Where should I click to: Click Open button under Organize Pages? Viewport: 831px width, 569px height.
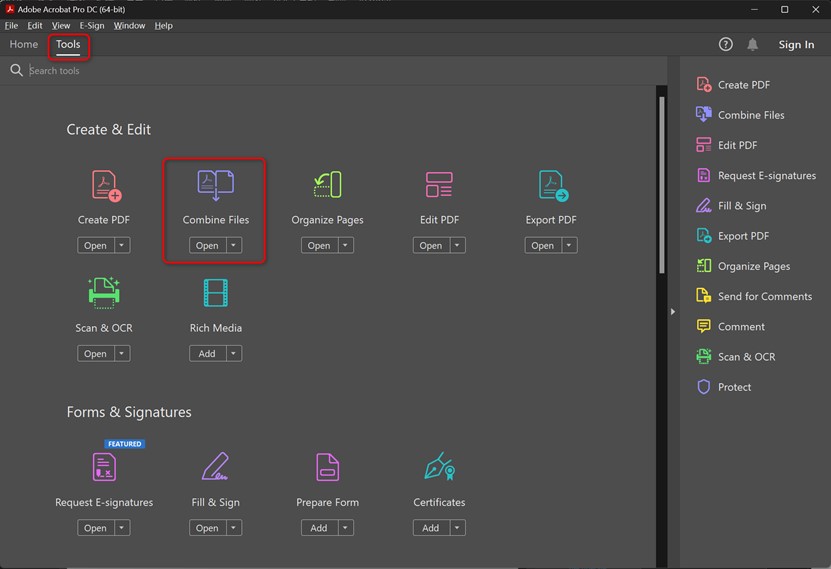[320, 245]
